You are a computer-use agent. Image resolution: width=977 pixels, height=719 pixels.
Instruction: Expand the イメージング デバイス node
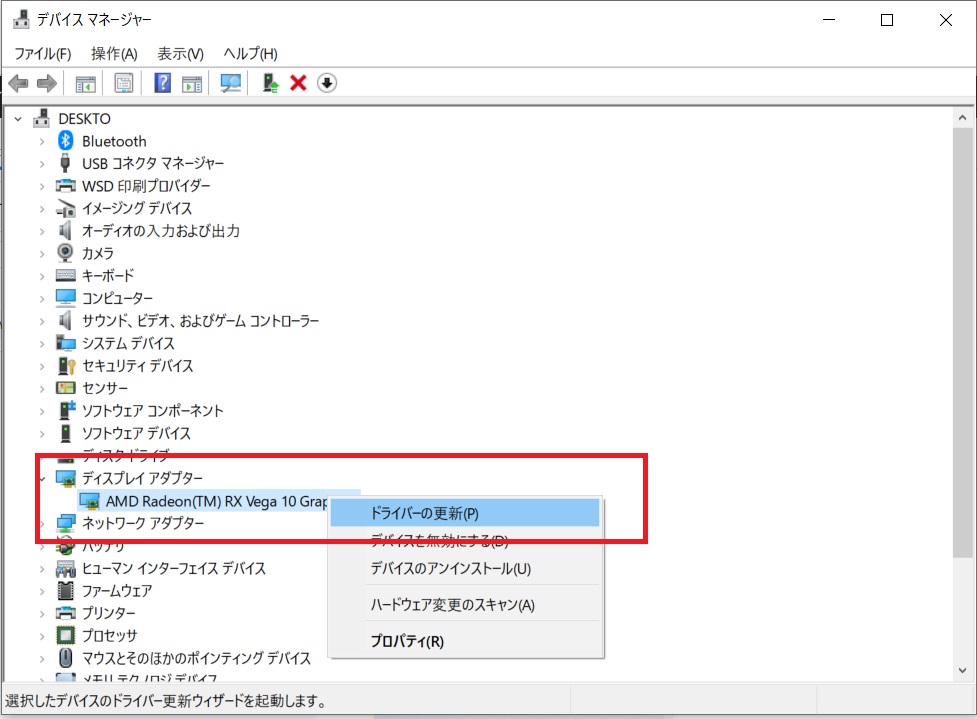pos(42,209)
